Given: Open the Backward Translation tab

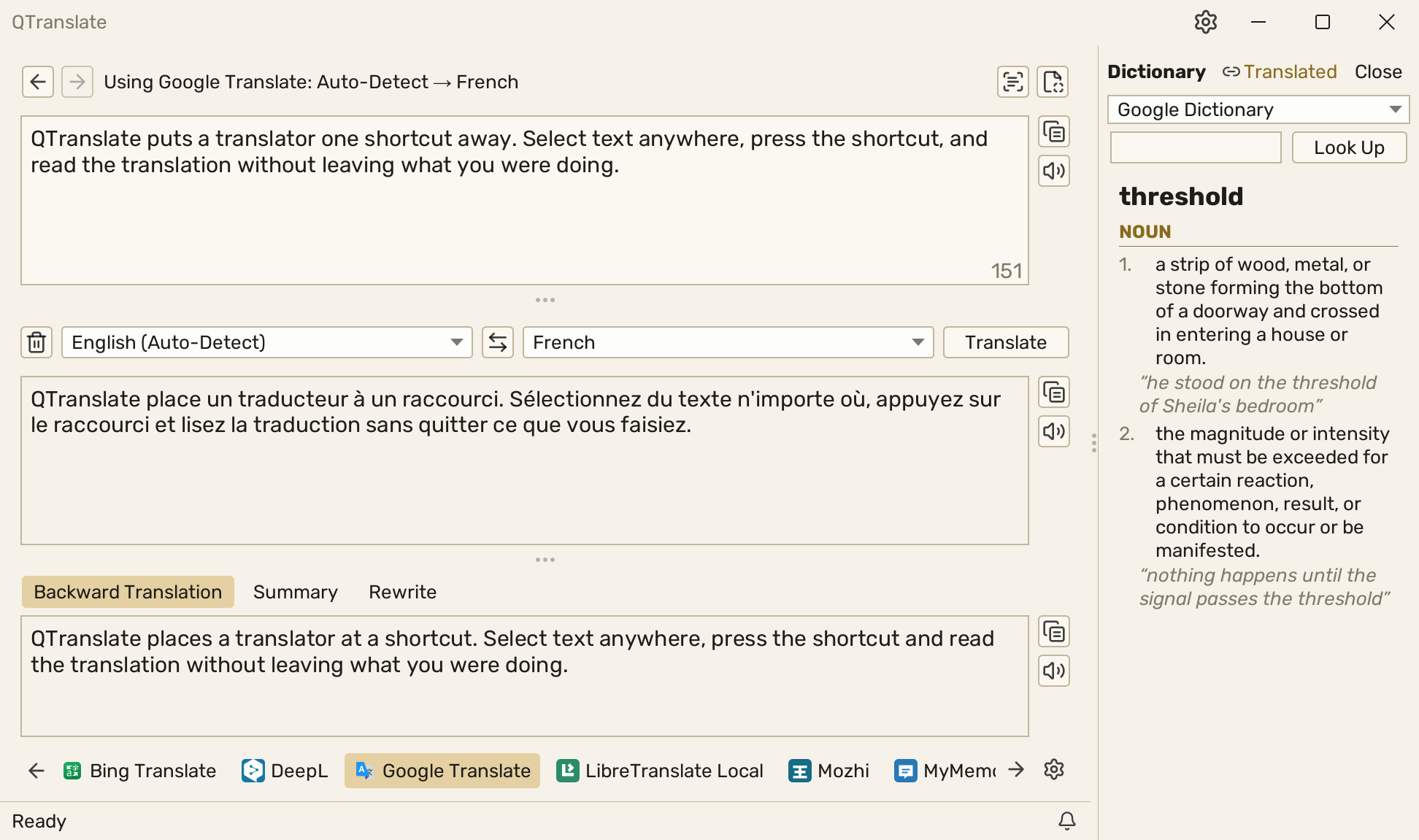Looking at the screenshot, I should pos(128,592).
